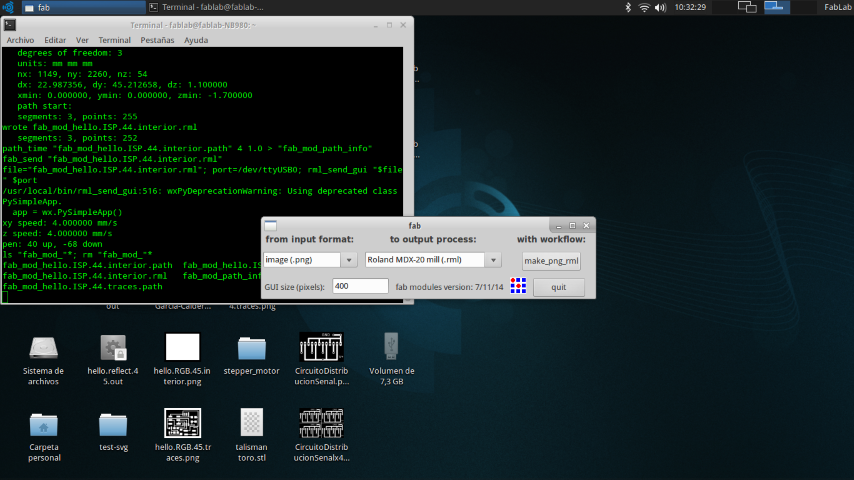Click the WiFi network tray icon
This screenshot has height=480, width=854.
644,7
